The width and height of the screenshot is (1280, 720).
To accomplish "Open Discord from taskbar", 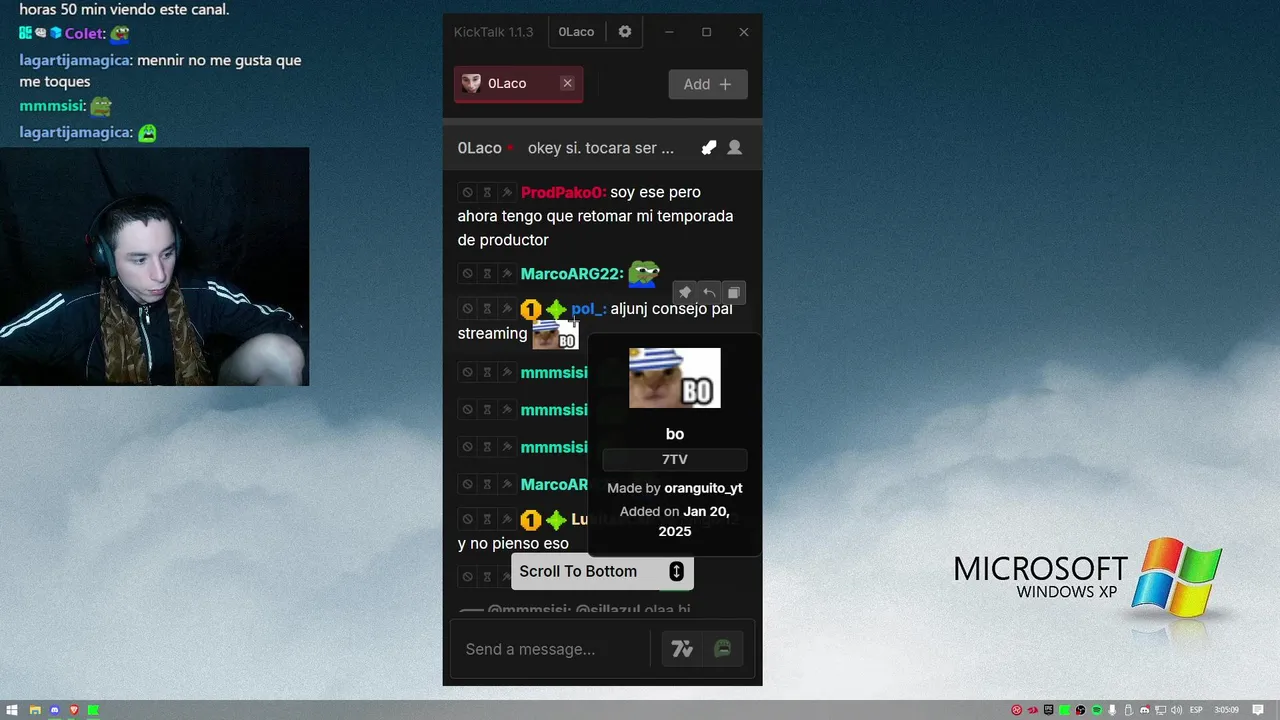I will (x=55, y=710).
